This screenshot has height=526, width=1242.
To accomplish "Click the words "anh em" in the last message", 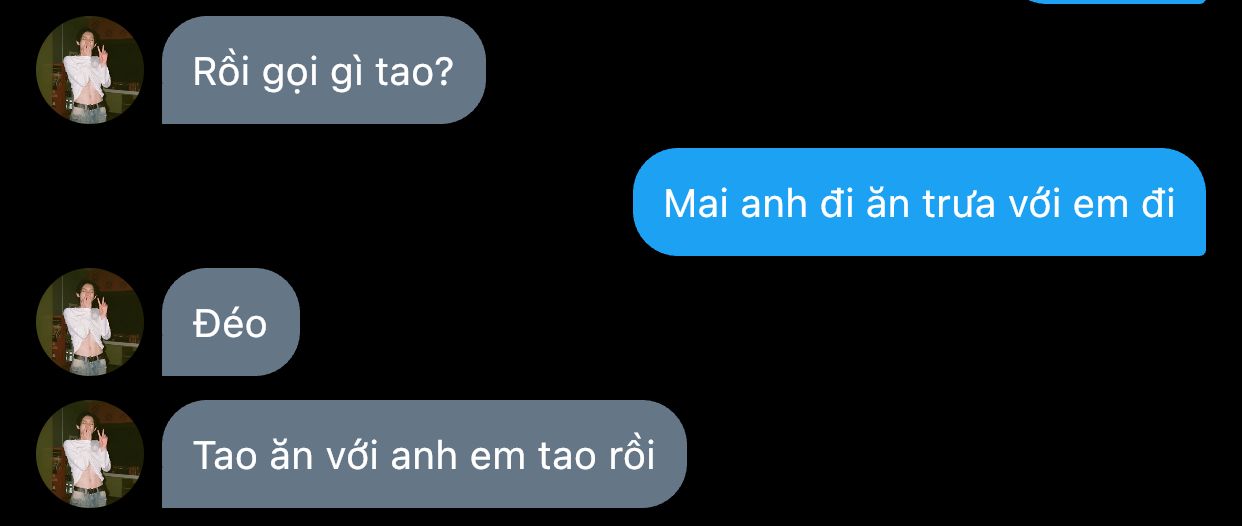I will [x=443, y=456].
